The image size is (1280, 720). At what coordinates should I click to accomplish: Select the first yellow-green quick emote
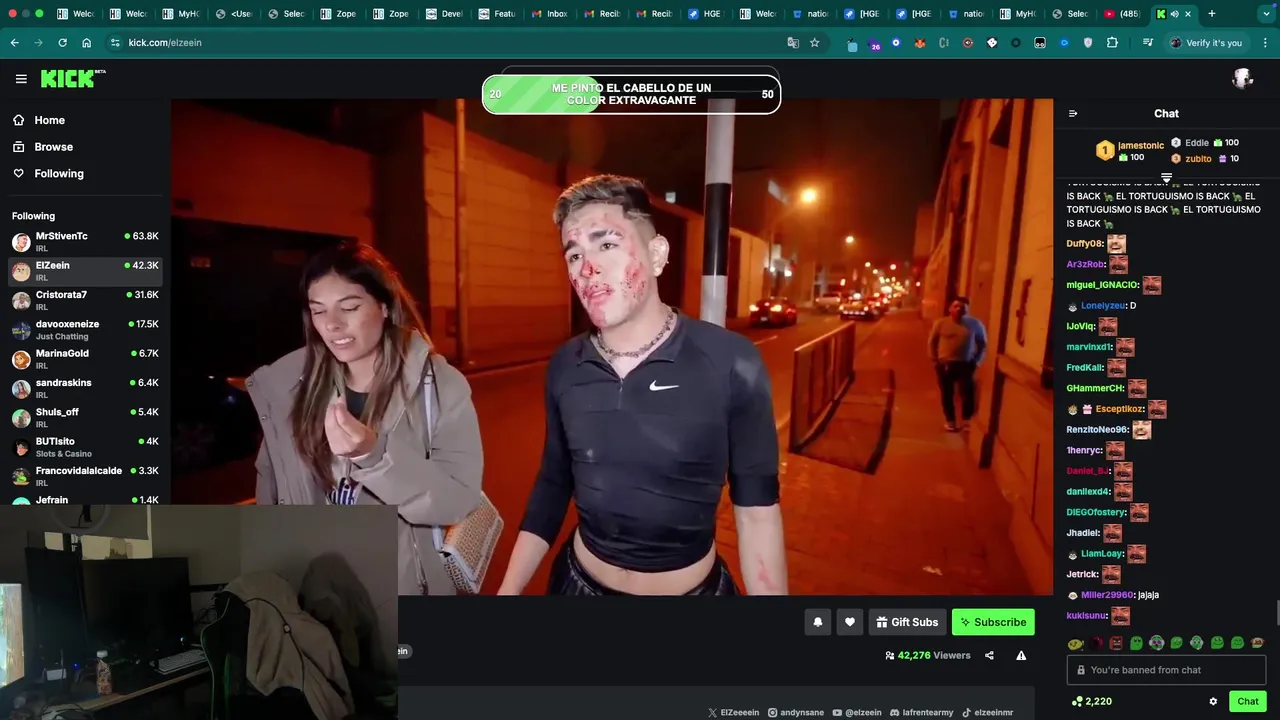[x=1075, y=643]
